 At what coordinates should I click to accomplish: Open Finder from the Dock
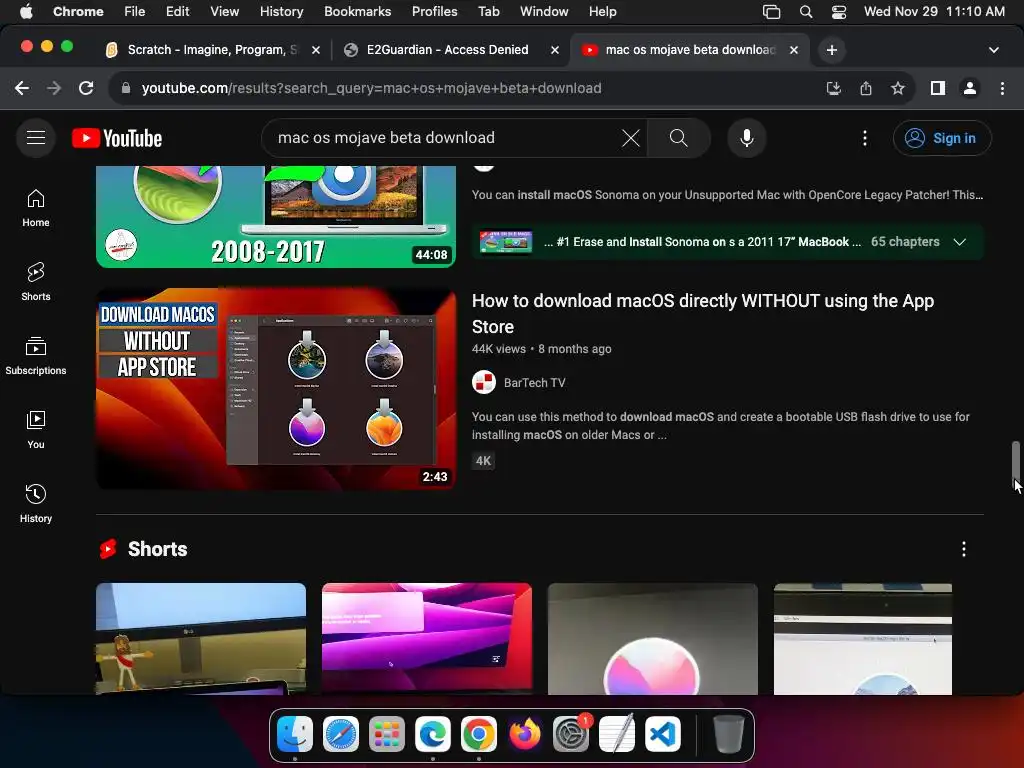click(x=295, y=734)
